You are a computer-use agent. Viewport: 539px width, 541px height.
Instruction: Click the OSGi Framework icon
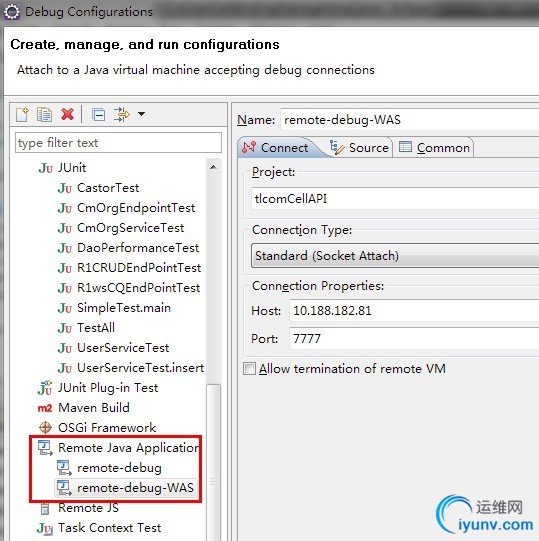tap(45, 428)
